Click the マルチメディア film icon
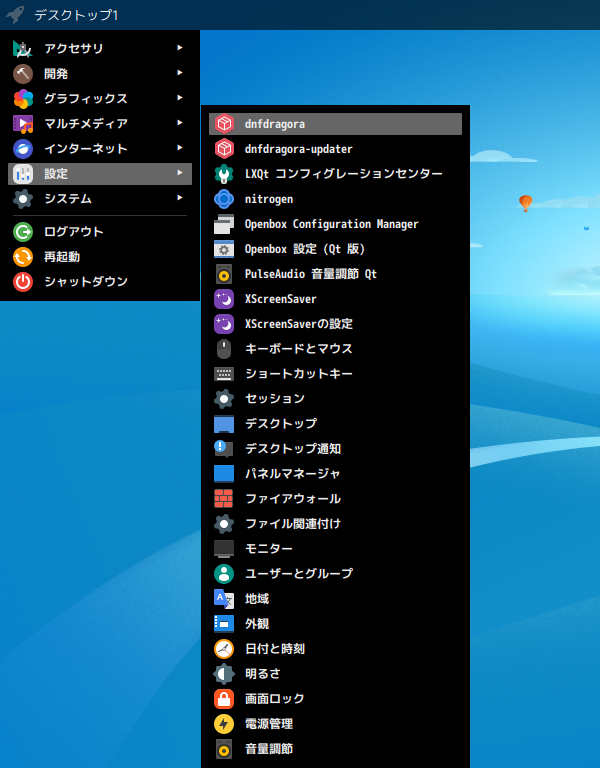Image resolution: width=600 pixels, height=768 pixels. click(x=23, y=124)
